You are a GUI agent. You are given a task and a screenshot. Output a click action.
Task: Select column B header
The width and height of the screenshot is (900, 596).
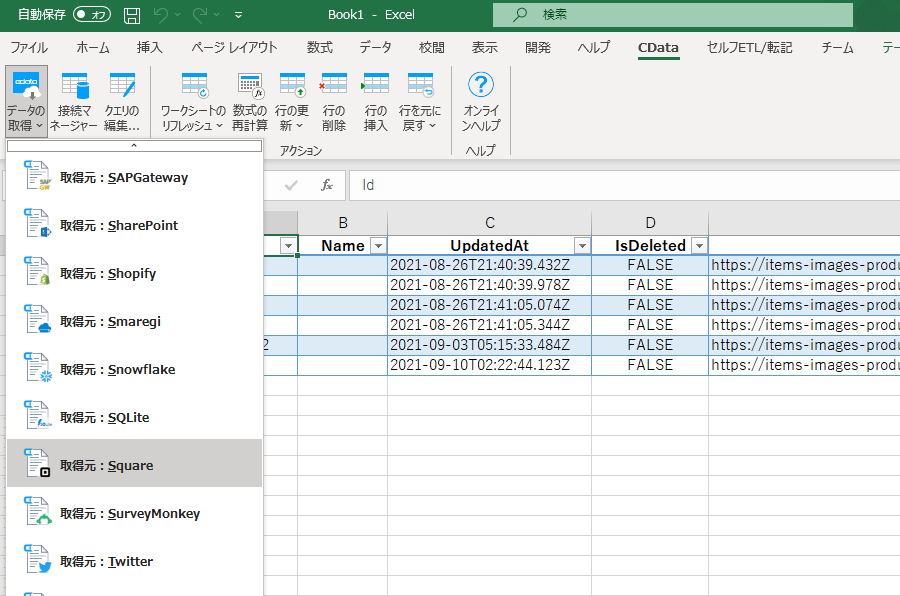tap(343, 223)
